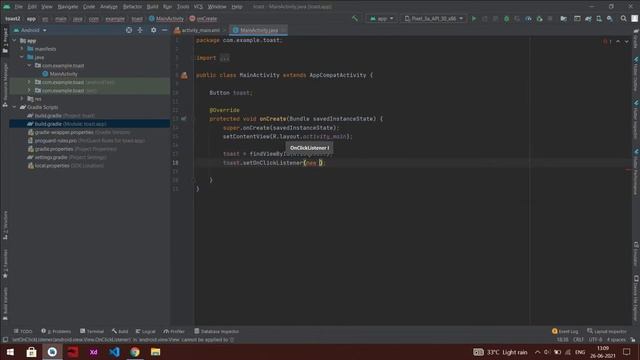Open the Layout Inspector
The height and width of the screenshot is (360, 640).
click(607, 331)
